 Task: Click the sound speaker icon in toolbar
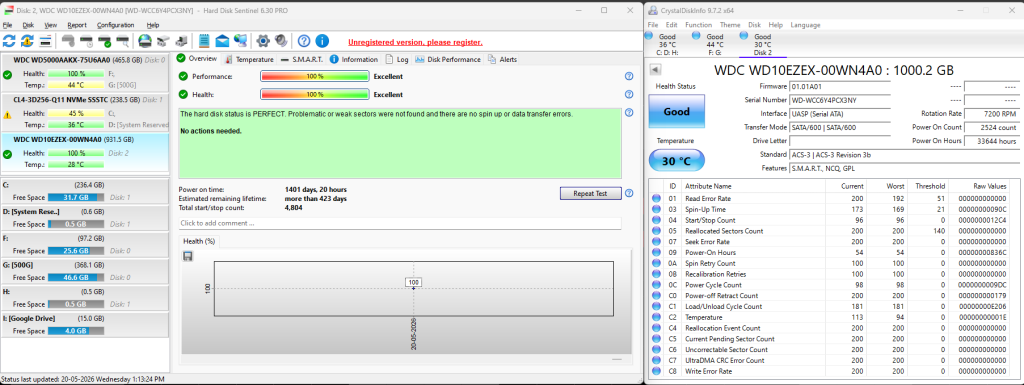281,41
